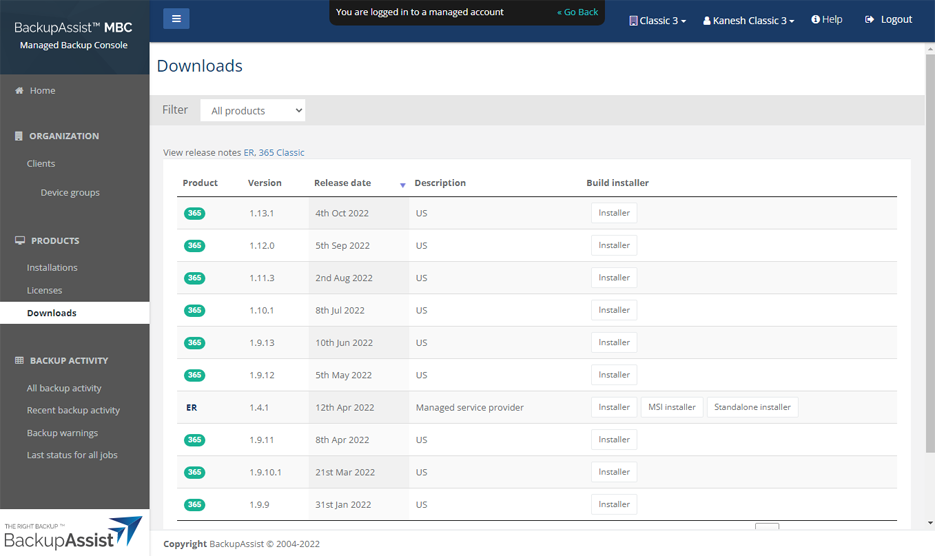Click the 365 badge for version 1.9.10.1
The image size is (935, 556).
click(x=194, y=472)
